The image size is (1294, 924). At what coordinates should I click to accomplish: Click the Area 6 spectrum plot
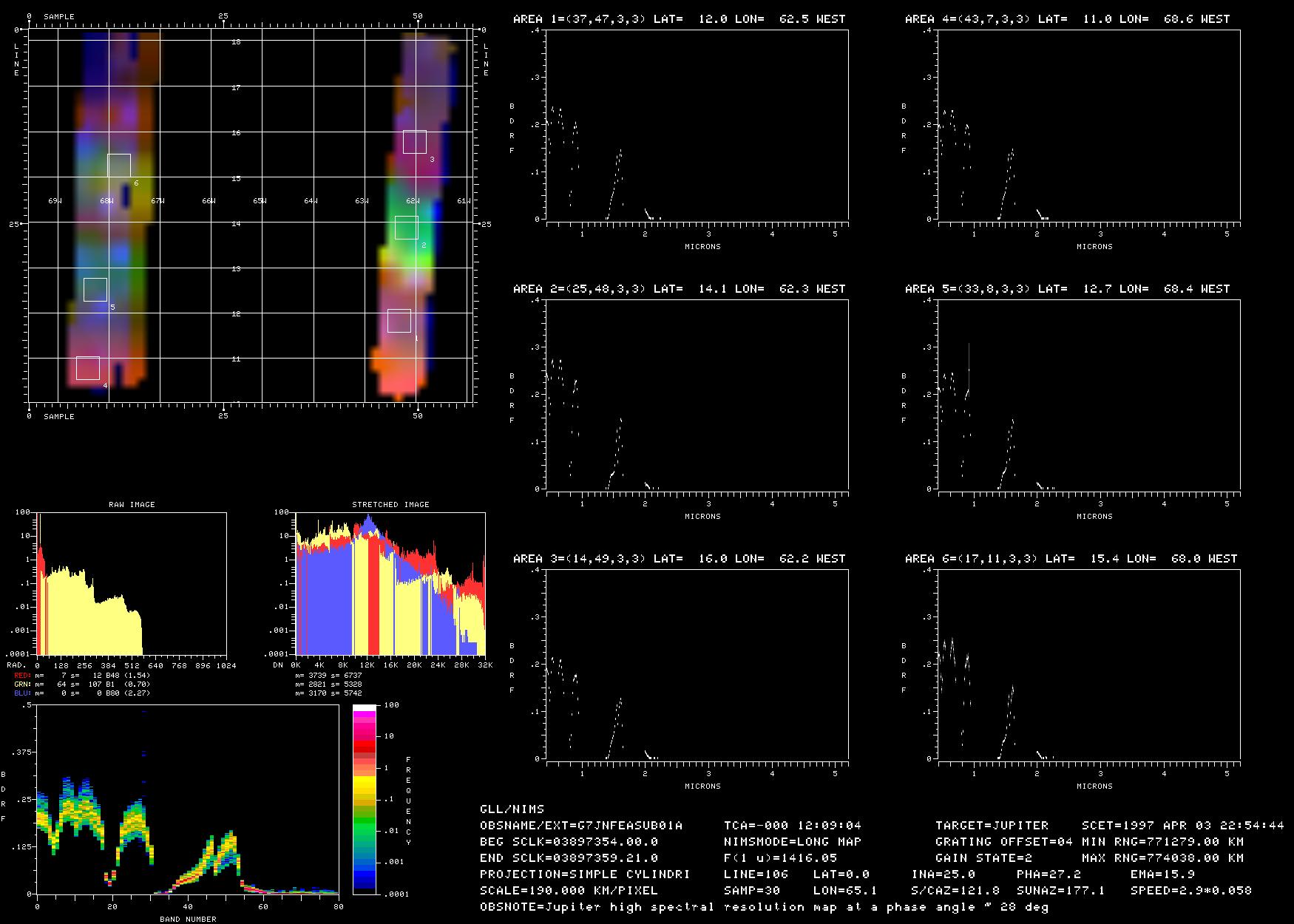1088,665
